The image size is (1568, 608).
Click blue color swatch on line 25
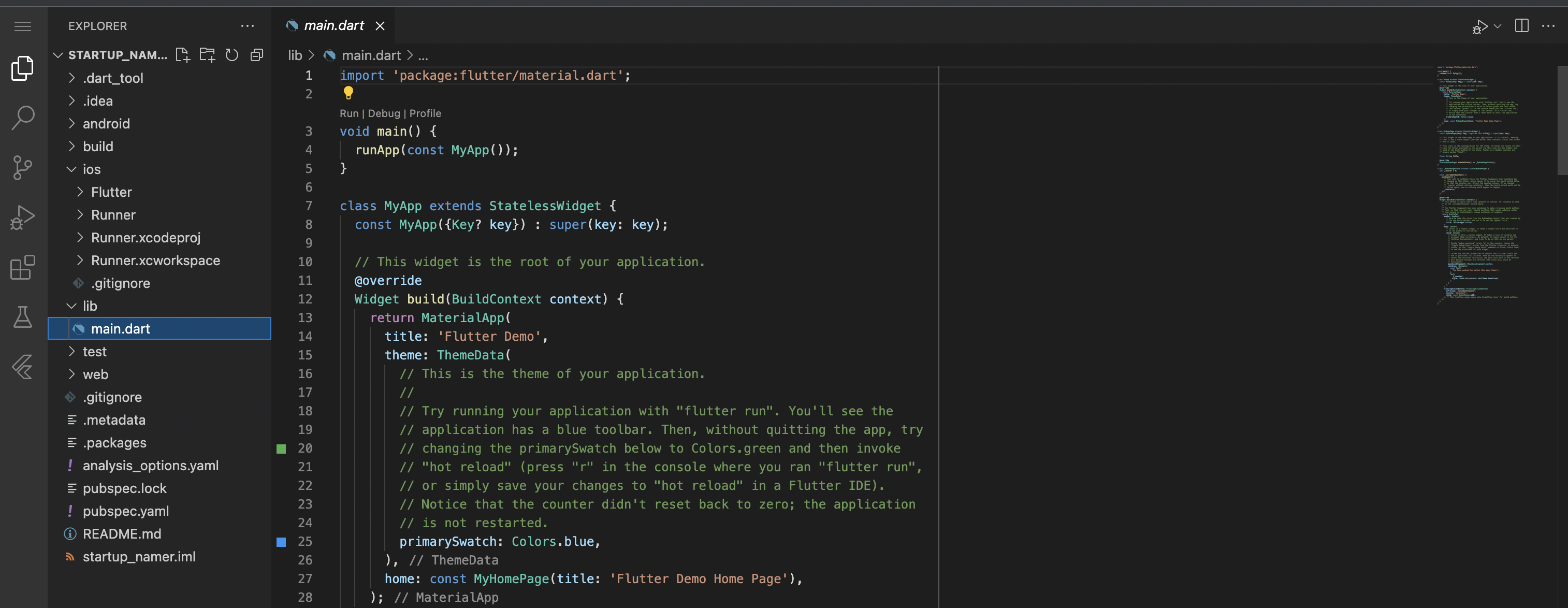coord(281,542)
